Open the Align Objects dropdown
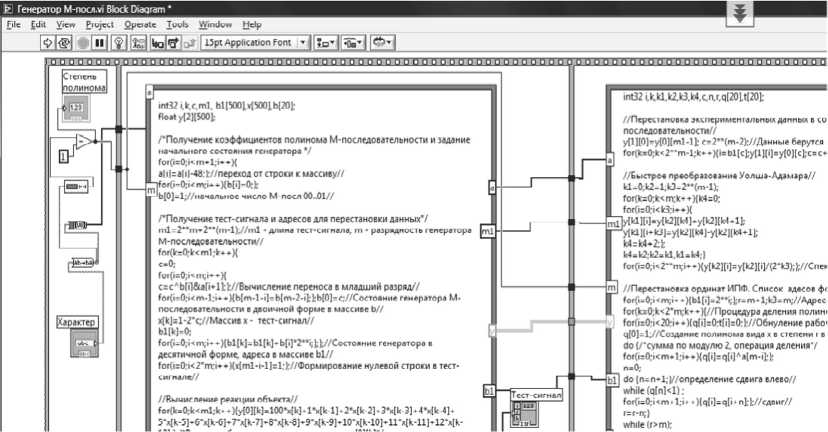This screenshot has width=828, height=432. coord(325,43)
